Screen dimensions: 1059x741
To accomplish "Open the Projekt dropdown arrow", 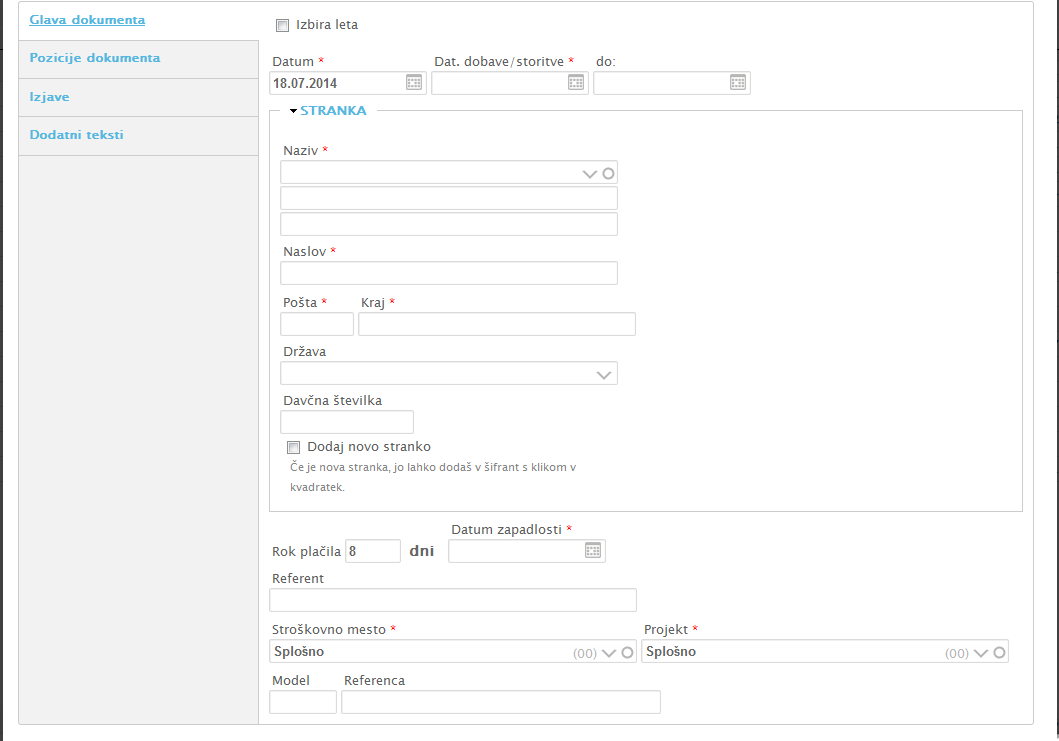I will point(980,652).
